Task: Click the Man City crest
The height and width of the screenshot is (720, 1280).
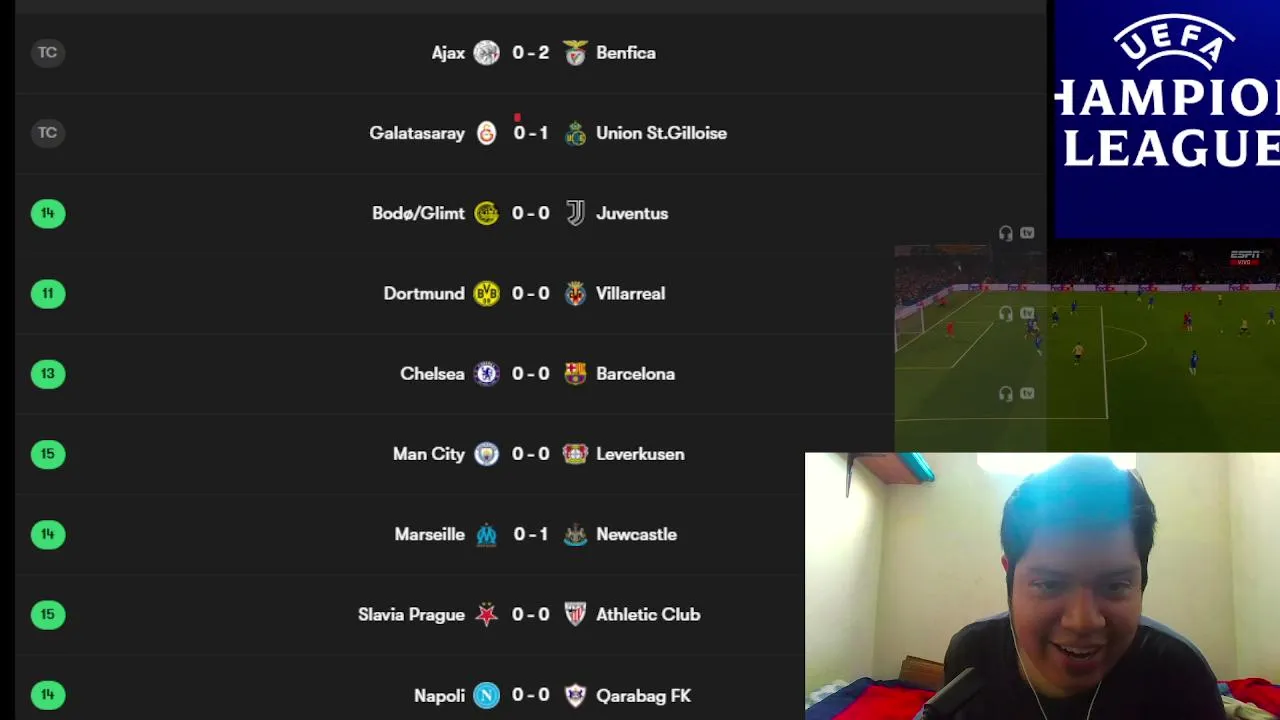Action: coord(486,454)
